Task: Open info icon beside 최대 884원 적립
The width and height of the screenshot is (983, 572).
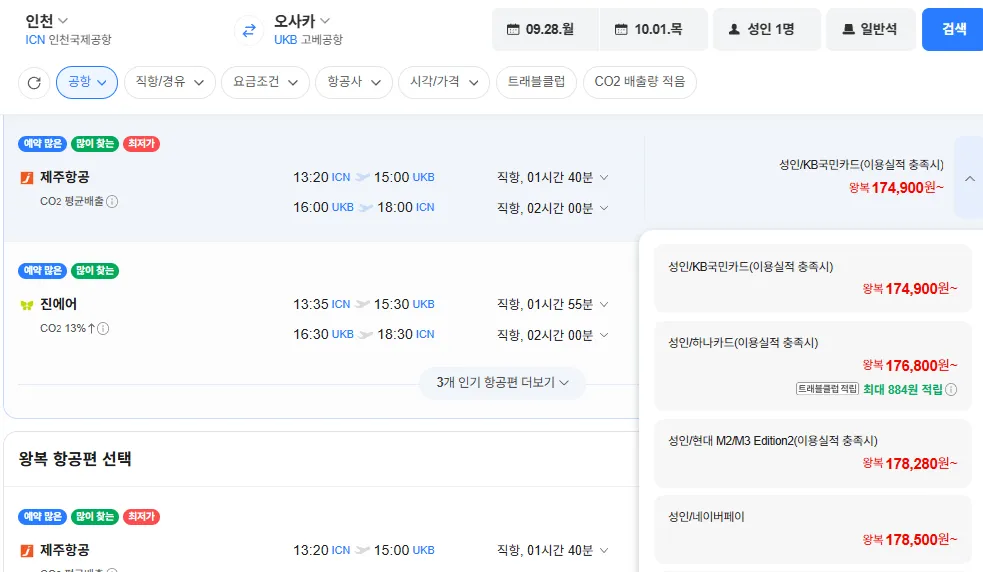Action: [x=951, y=389]
